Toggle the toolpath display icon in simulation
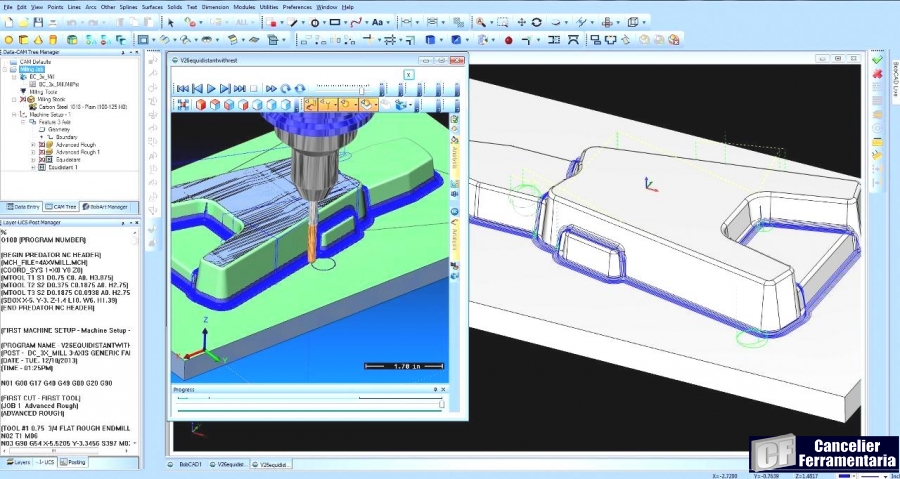The height and width of the screenshot is (479, 900). pos(310,104)
